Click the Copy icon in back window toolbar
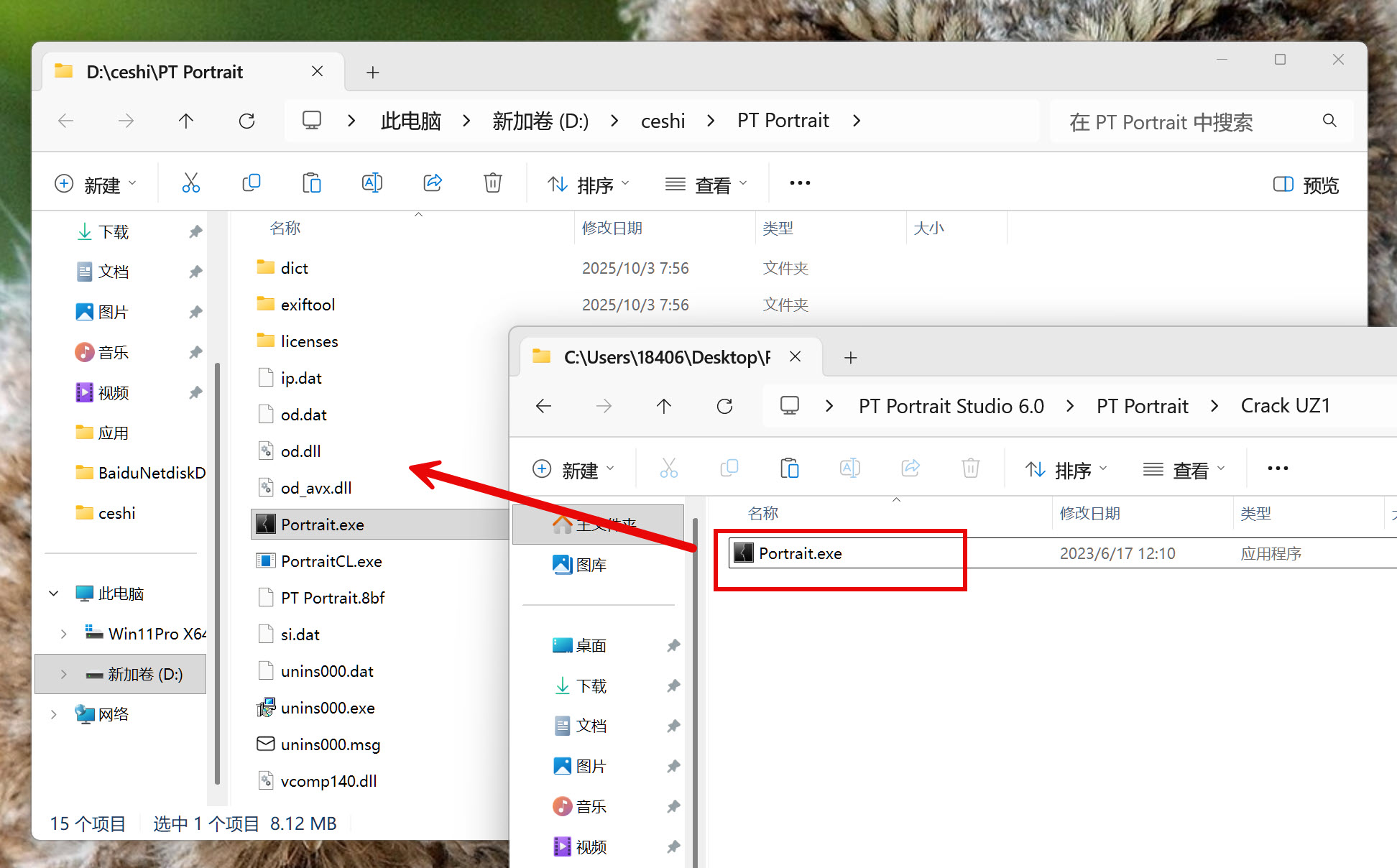 point(251,183)
